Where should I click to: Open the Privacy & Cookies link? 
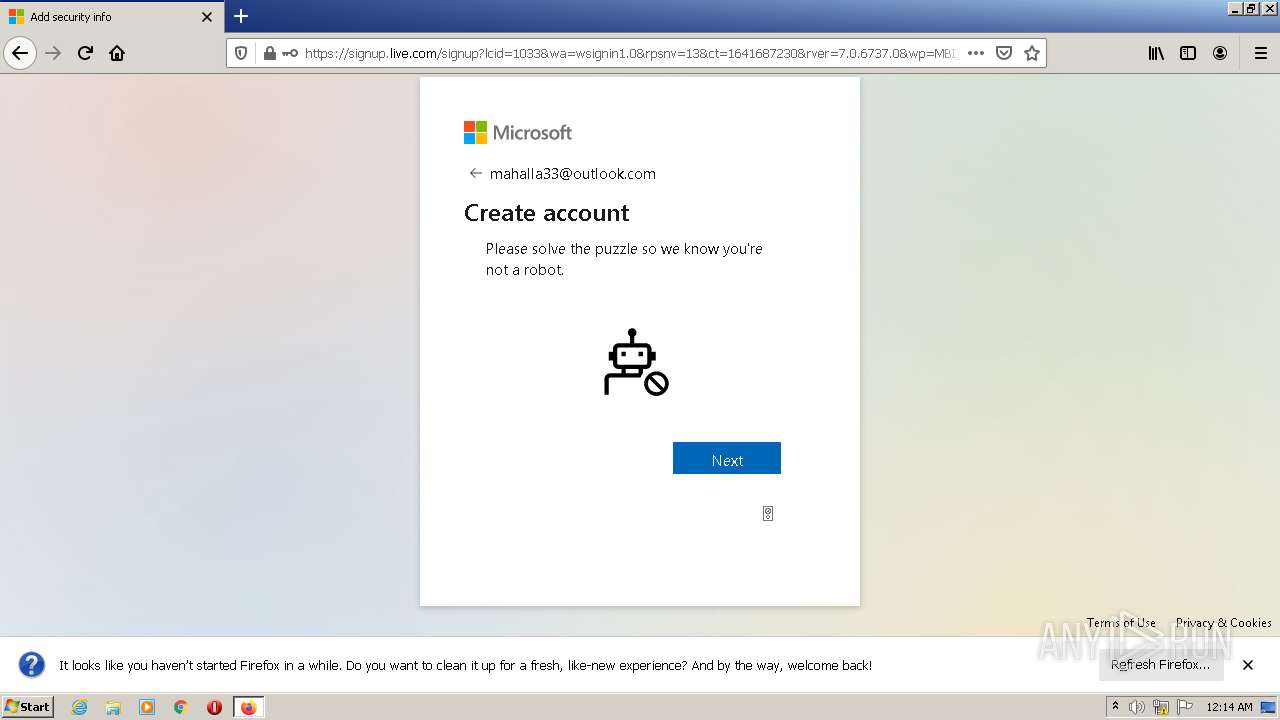(1224, 622)
